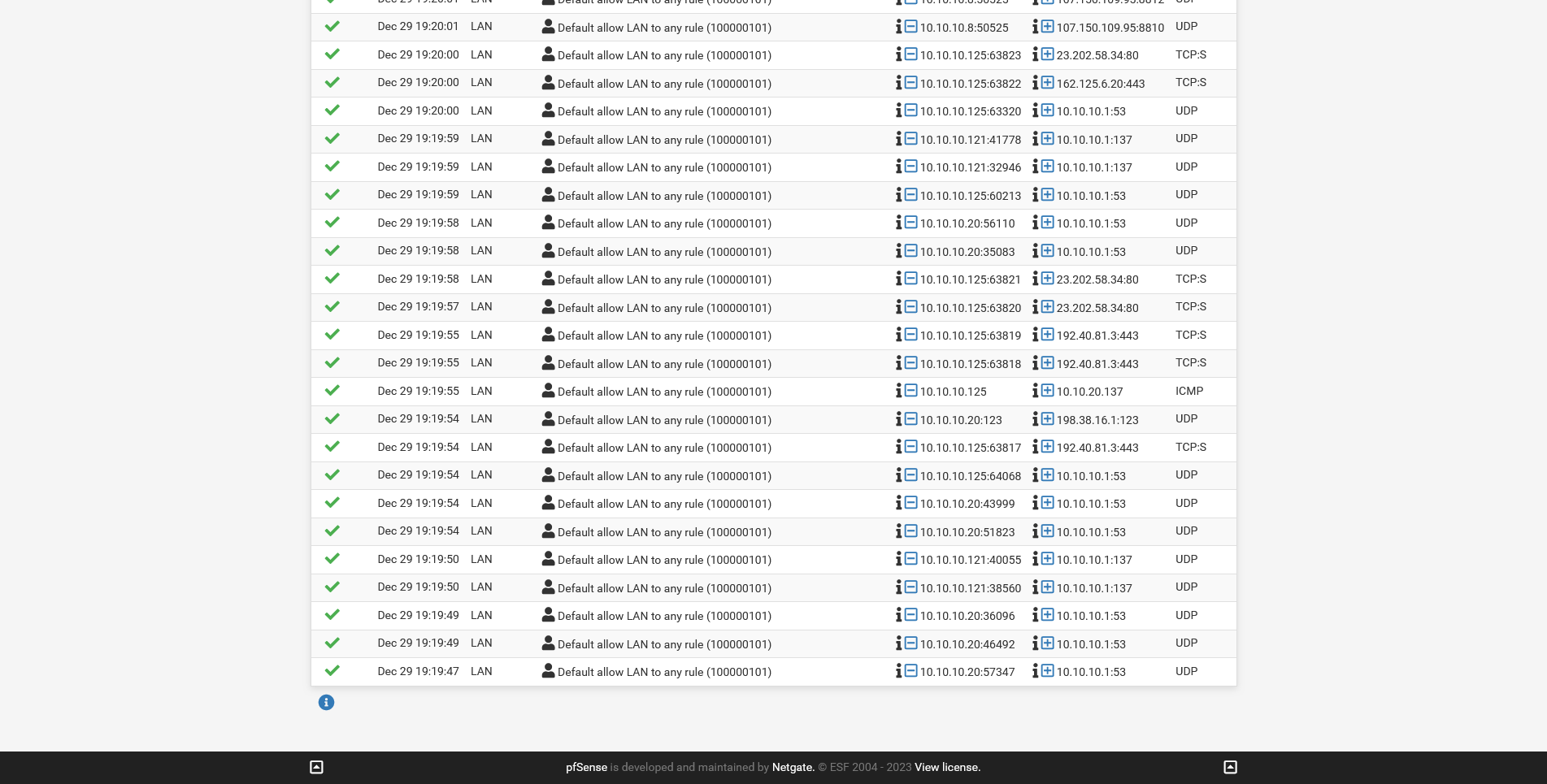Click the pass-destination plus icon in the 10.10.10.121:40055 row

point(1048,559)
